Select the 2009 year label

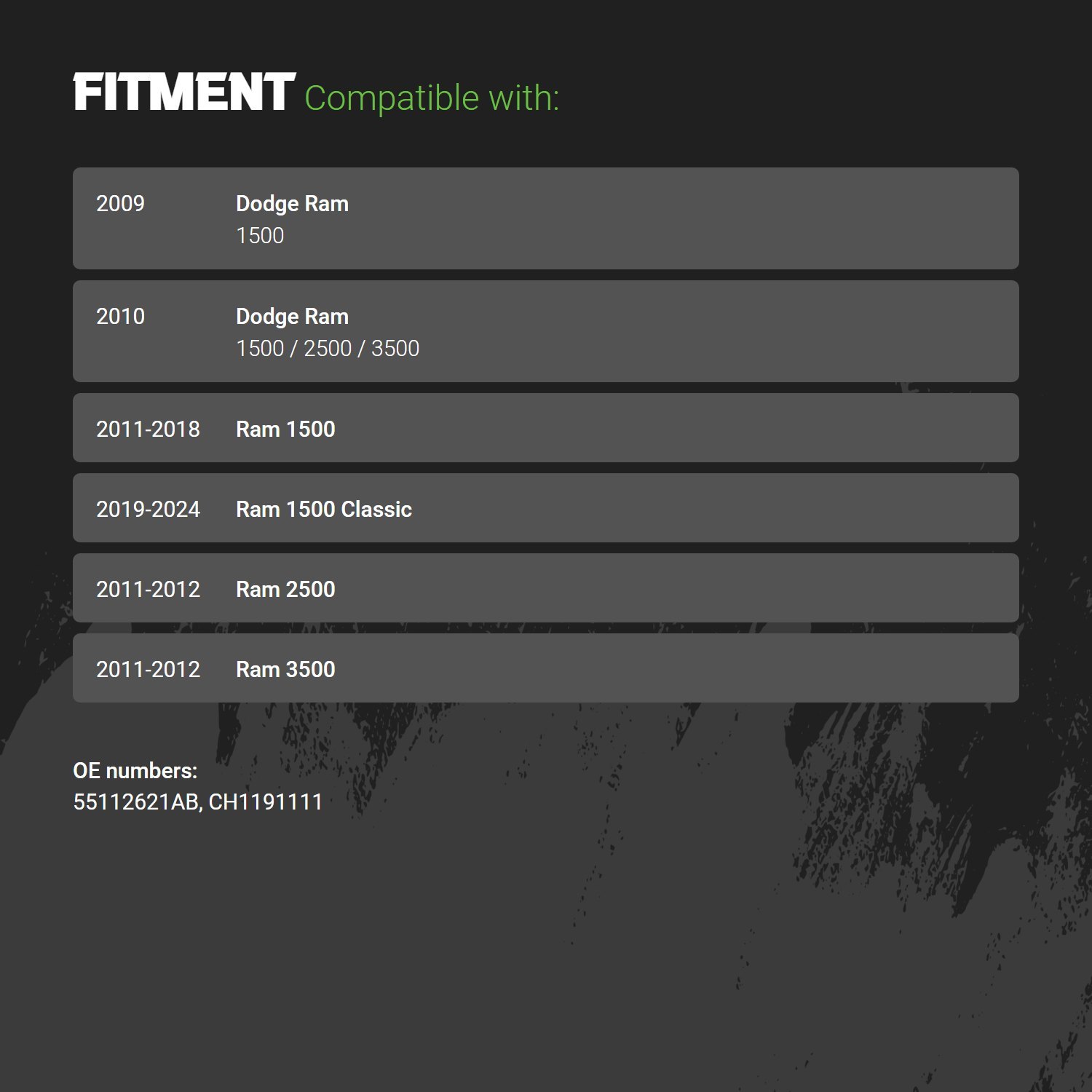(x=120, y=204)
